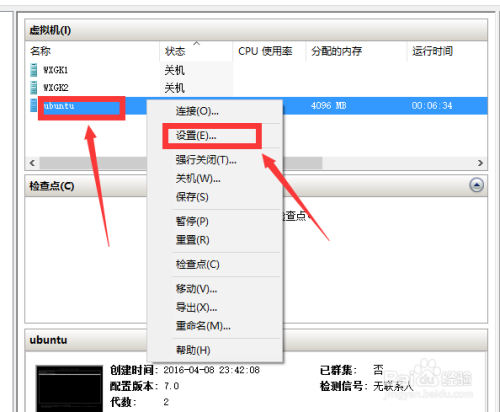The height and width of the screenshot is (412, 500).
Task: Click the WXGK1 virtual machine icon
Action: (34, 70)
